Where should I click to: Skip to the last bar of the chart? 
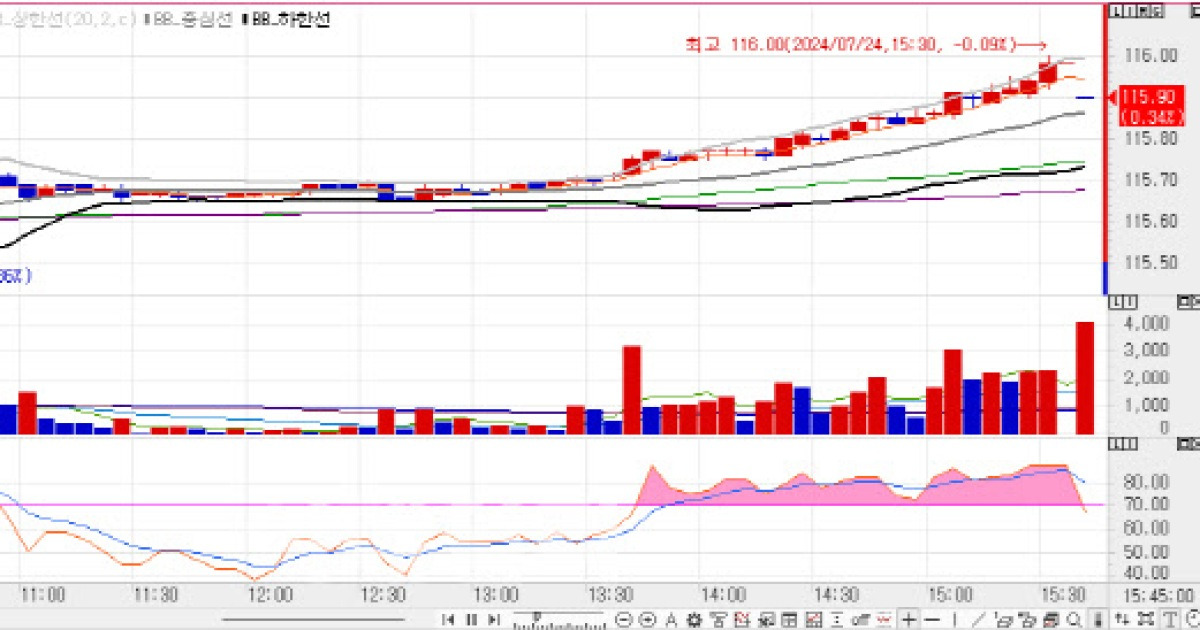coord(493,619)
